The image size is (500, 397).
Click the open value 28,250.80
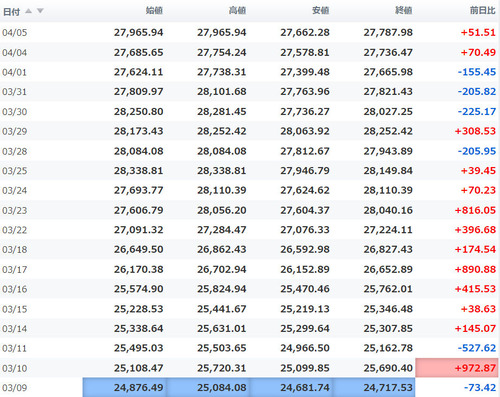[138, 111]
